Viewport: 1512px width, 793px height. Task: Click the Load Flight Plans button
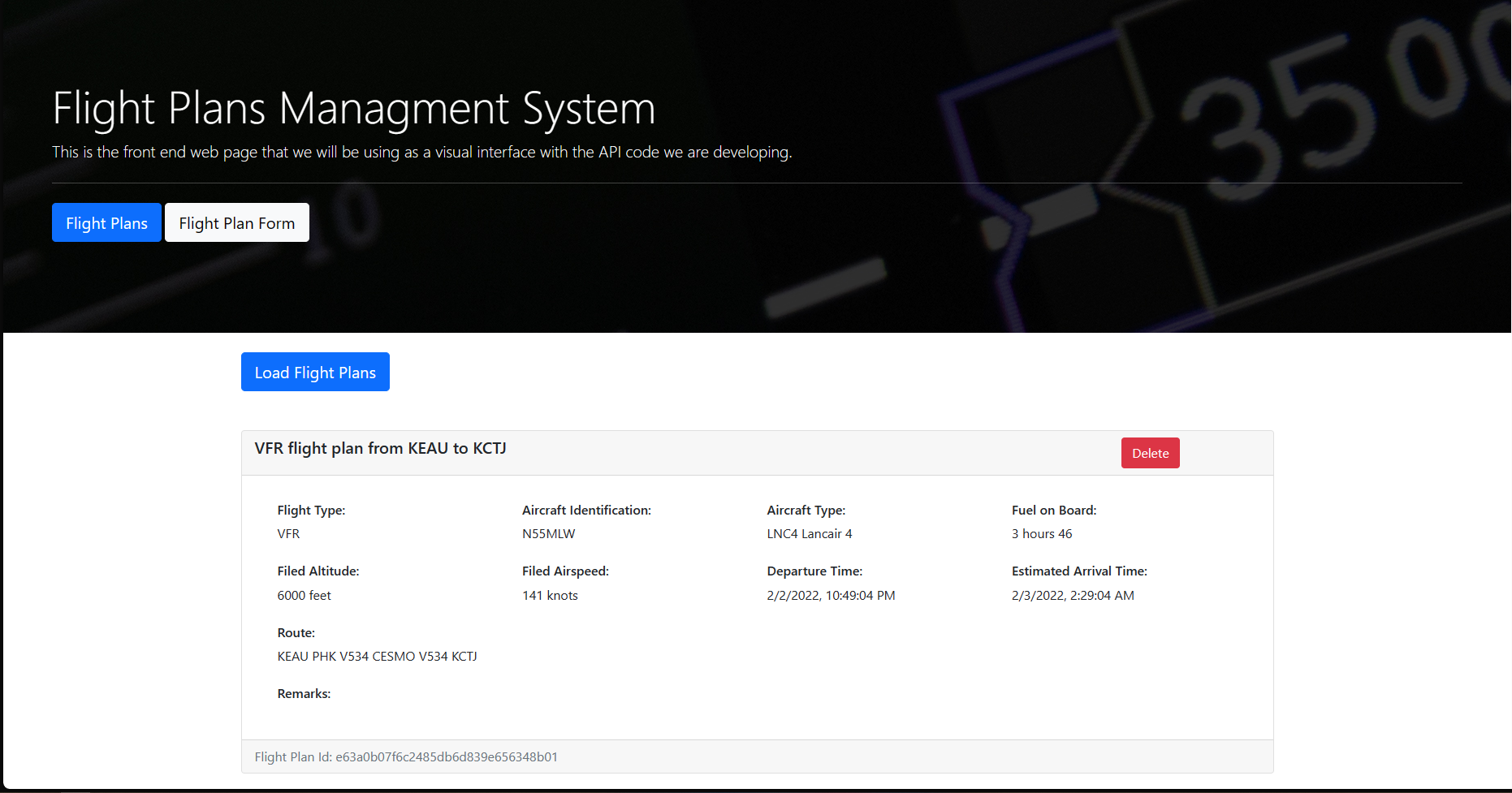(314, 372)
